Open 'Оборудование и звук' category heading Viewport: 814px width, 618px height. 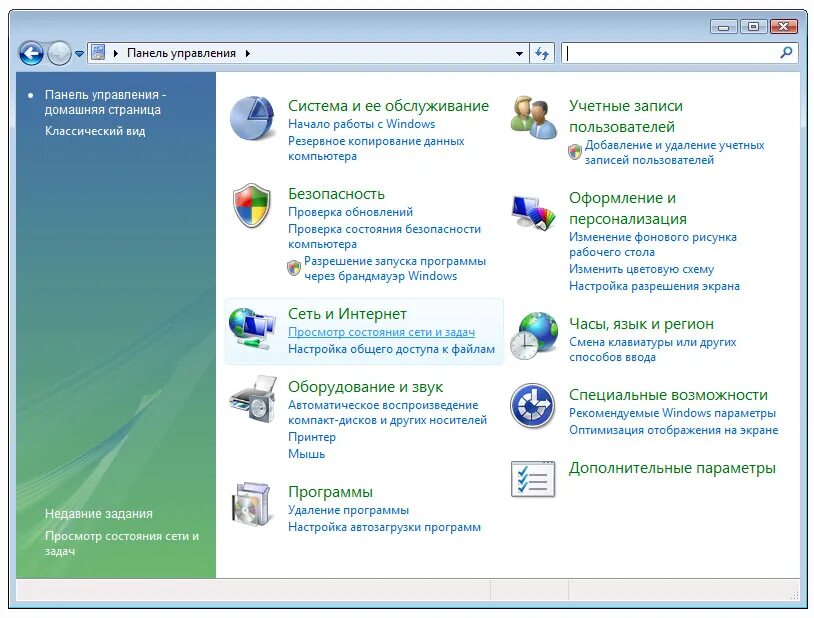(365, 387)
